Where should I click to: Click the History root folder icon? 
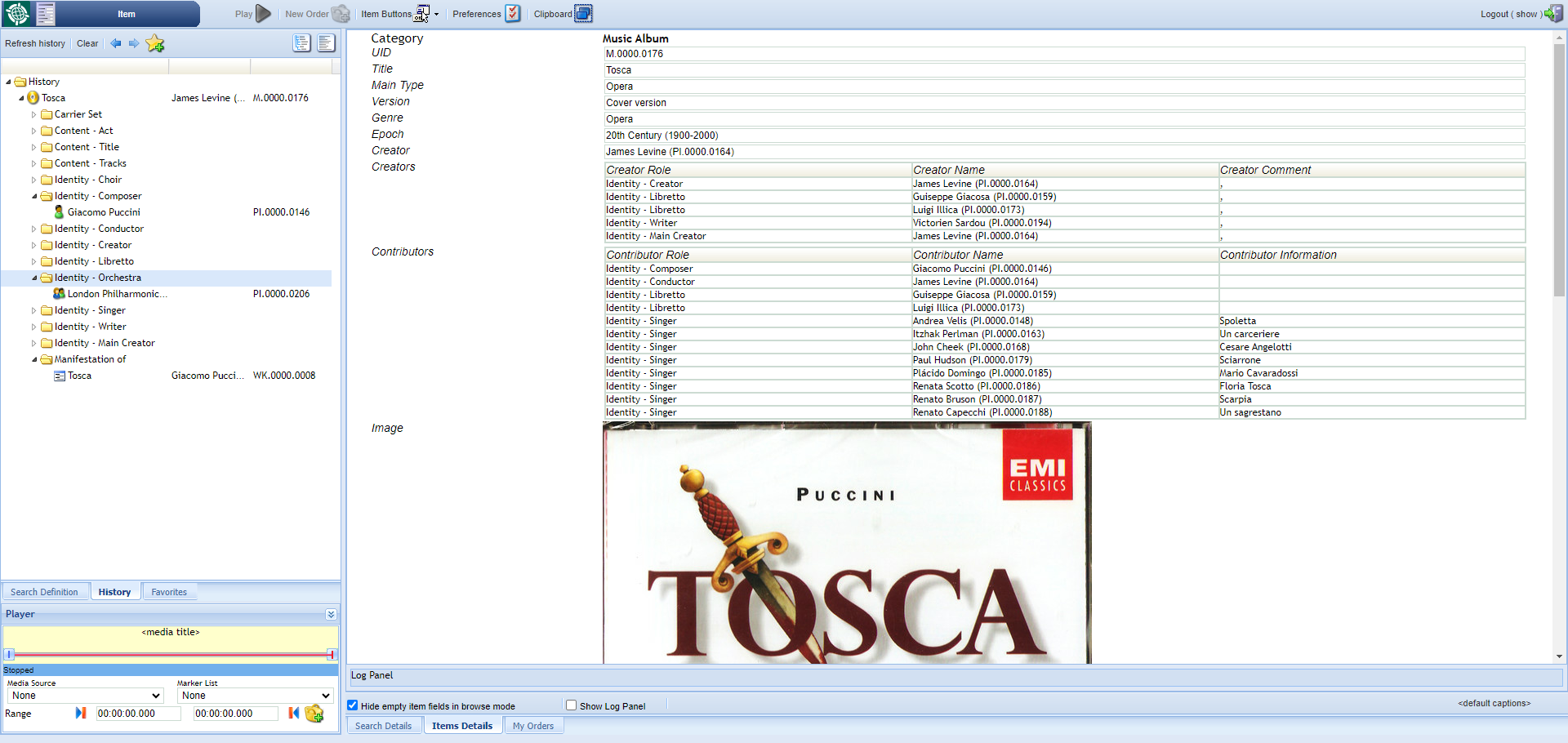pos(20,82)
